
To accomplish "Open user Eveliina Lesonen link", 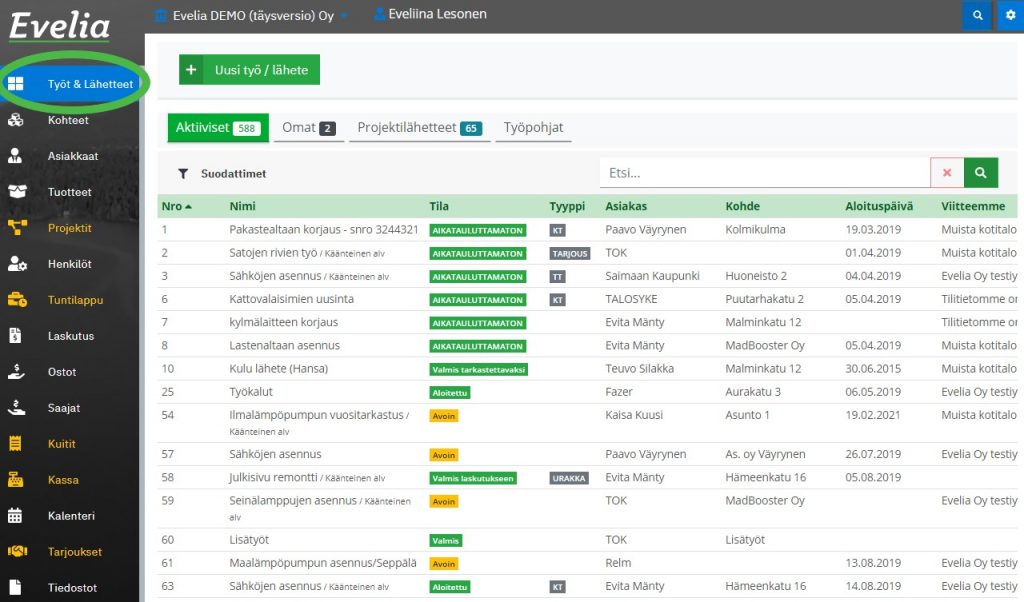I will coord(437,14).
